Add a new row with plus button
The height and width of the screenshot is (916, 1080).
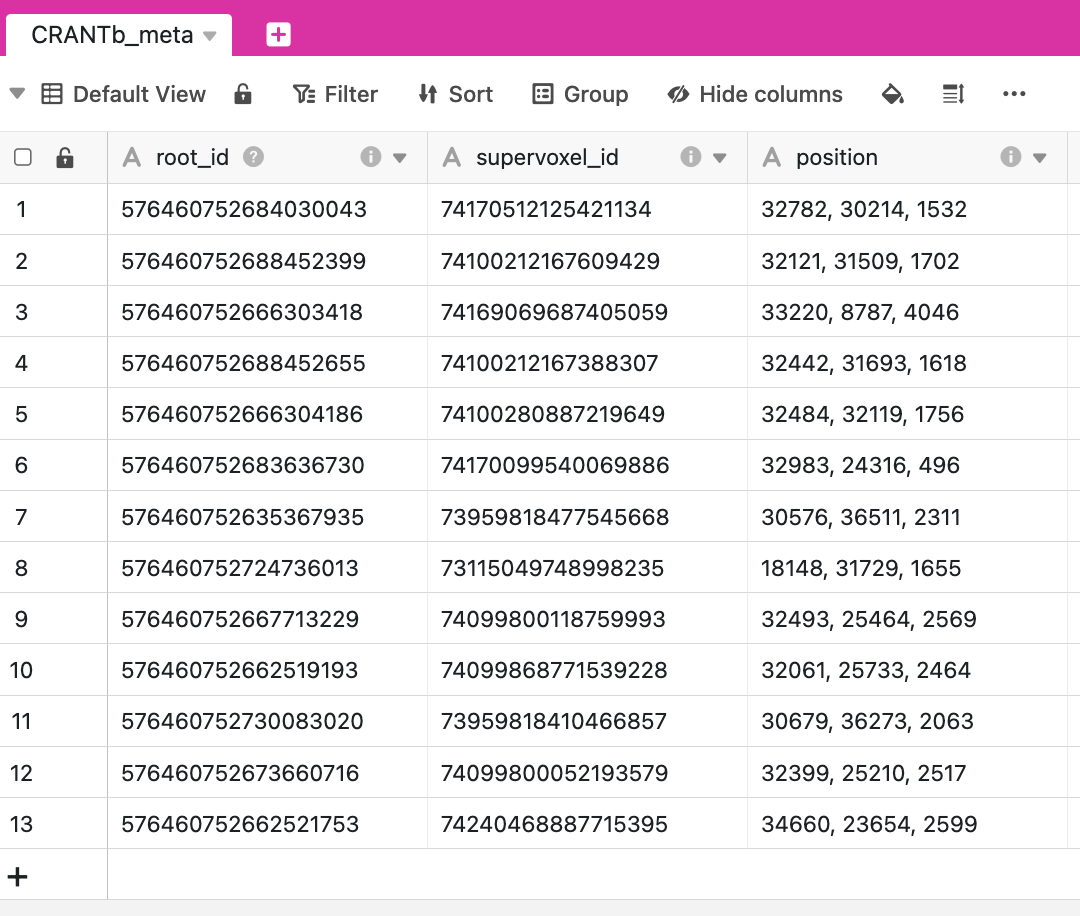[x=17, y=876]
